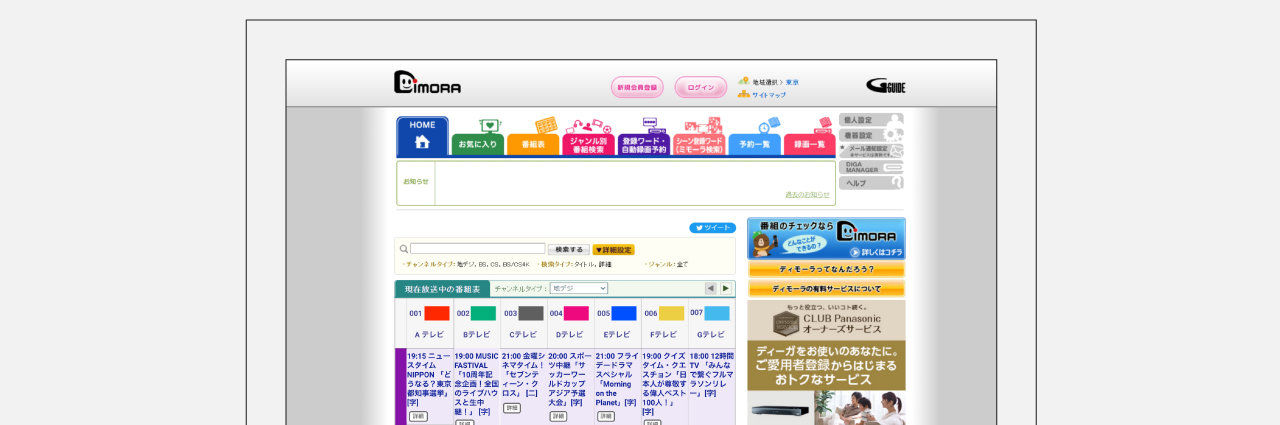Click the DiMORA logo
This screenshot has width=1280, height=425.
click(x=427, y=83)
